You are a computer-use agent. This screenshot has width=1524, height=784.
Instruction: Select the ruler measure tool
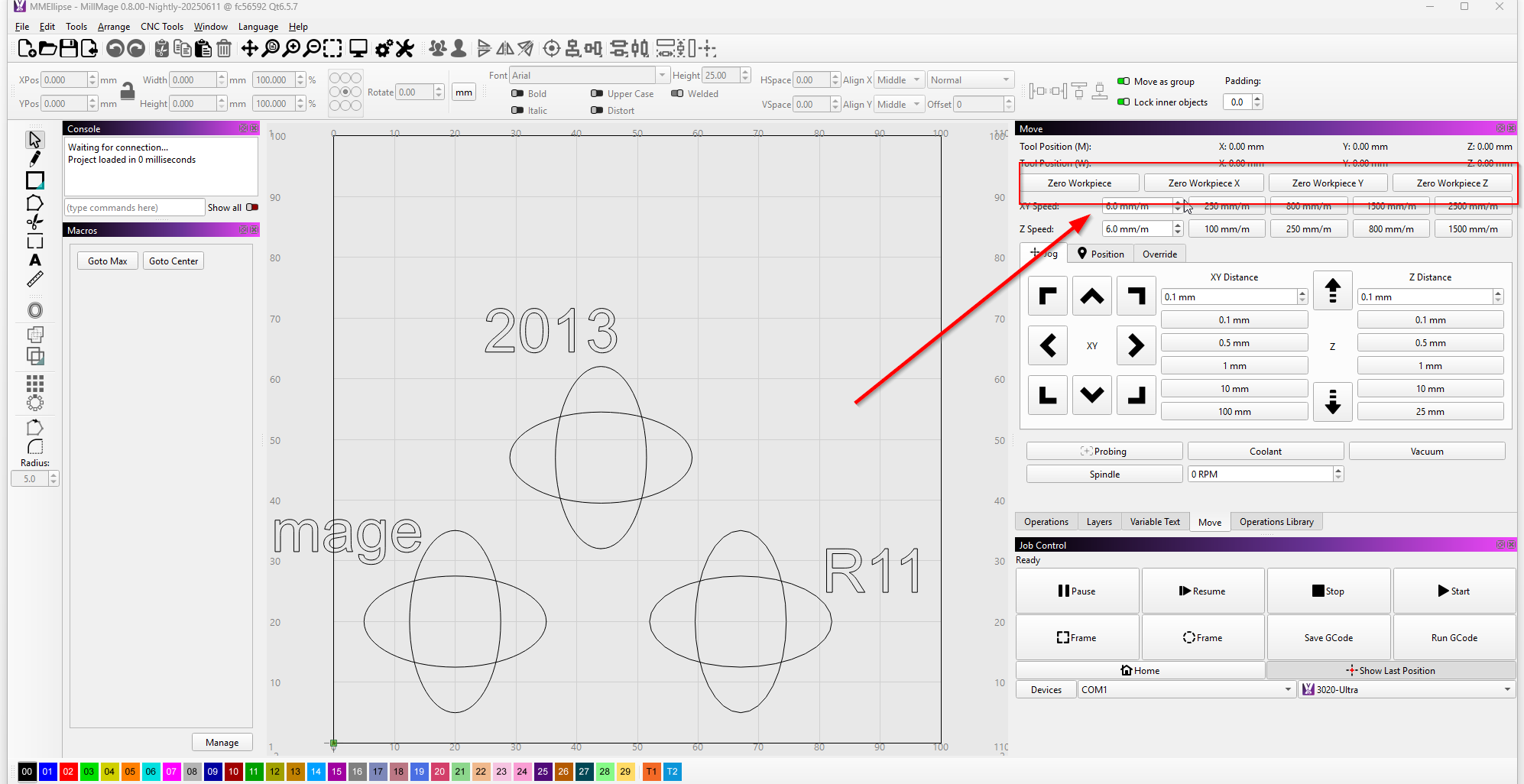(34, 280)
